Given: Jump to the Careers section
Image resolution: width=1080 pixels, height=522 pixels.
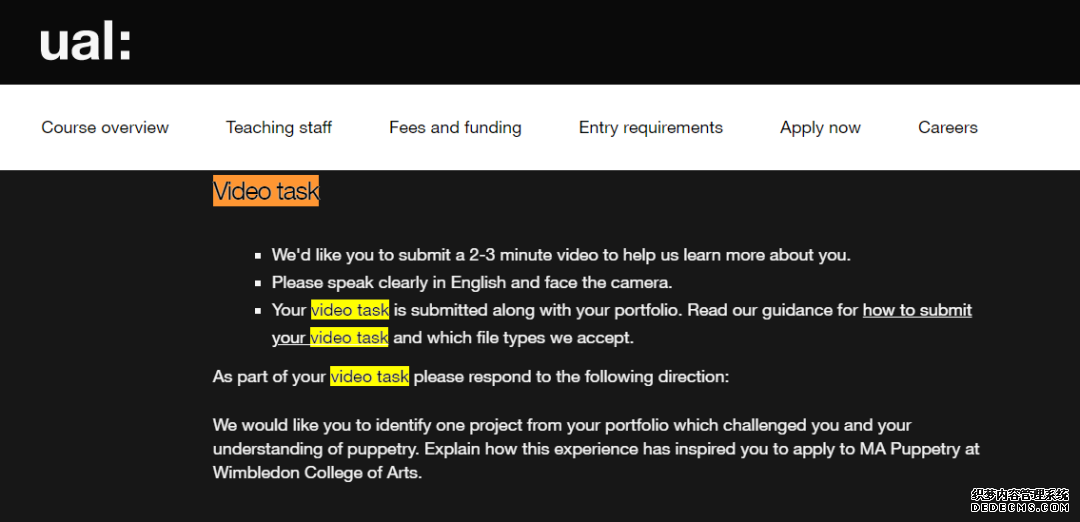Looking at the screenshot, I should pyautogui.click(x=948, y=127).
